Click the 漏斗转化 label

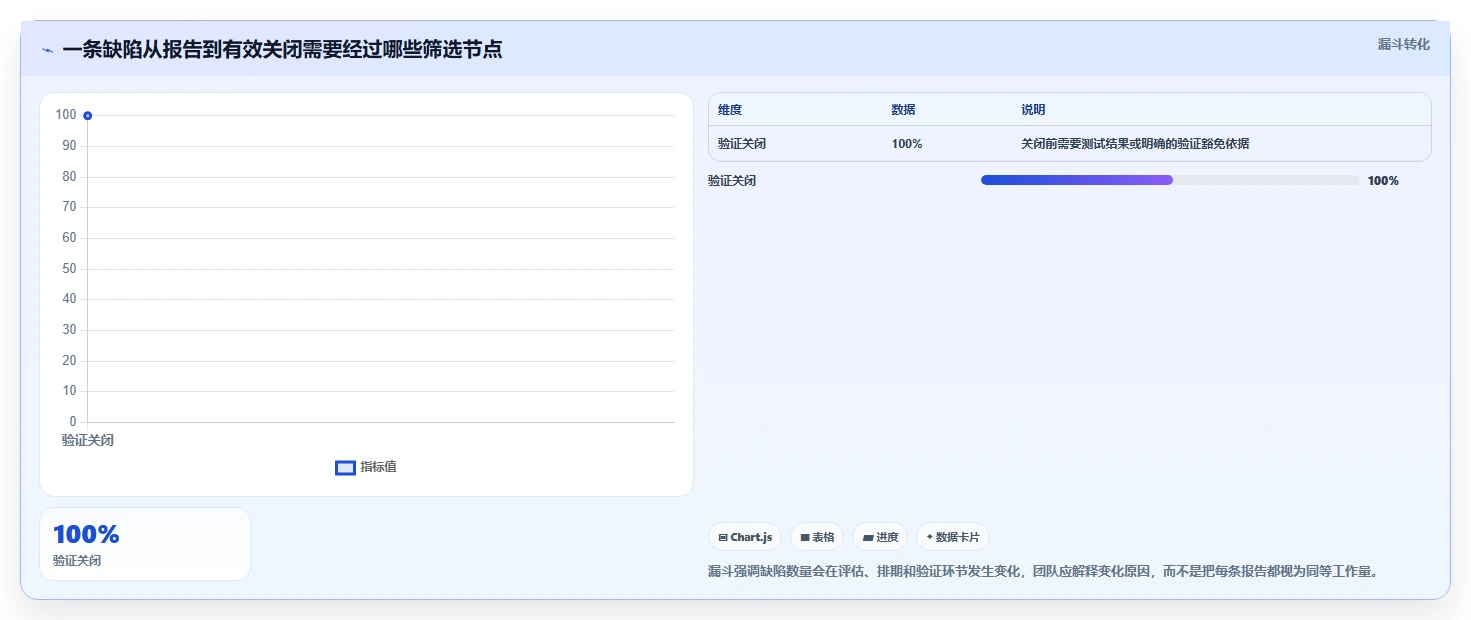pyautogui.click(x=1403, y=44)
